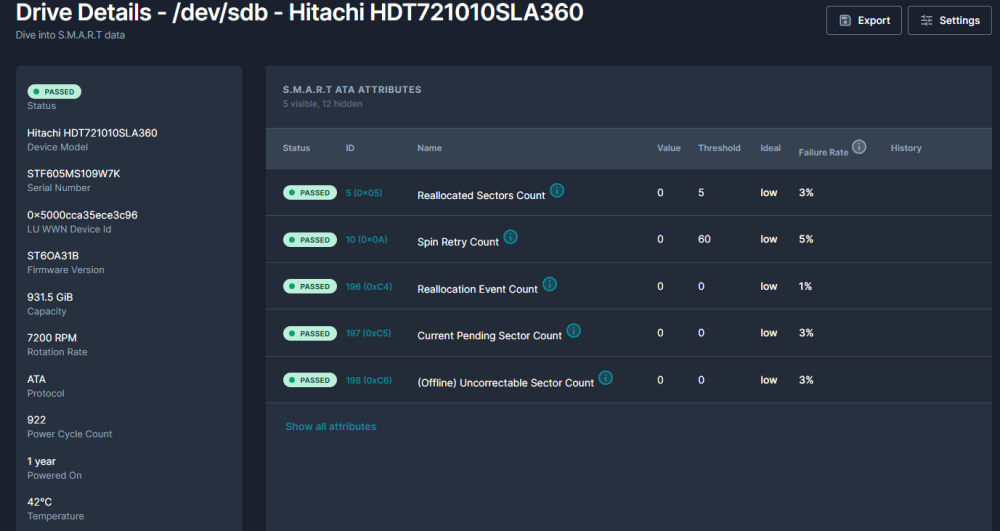The height and width of the screenshot is (531, 1000).
Task: Click PASSED badge in Spin Retry Count row
Action: tap(310, 240)
